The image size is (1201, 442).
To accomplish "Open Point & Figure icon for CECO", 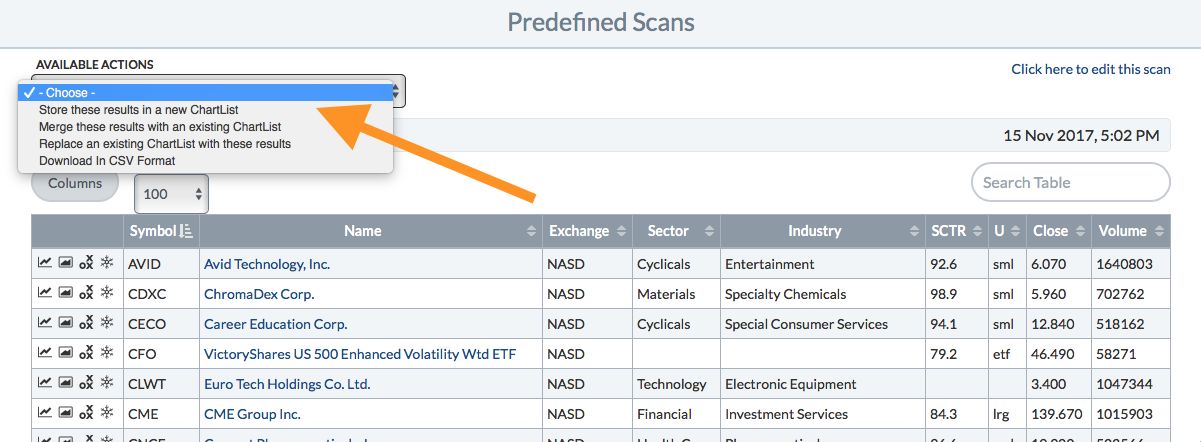I will [86, 324].
